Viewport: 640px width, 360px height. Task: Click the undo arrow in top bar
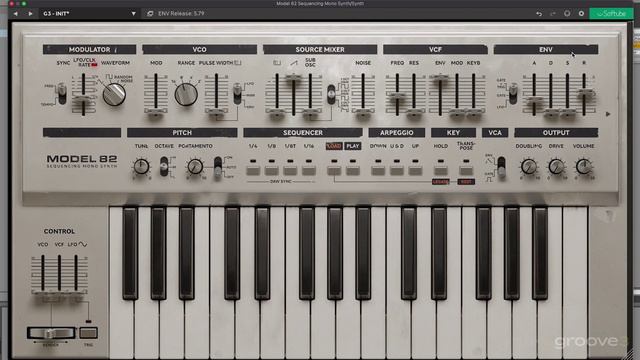(539, 13)
